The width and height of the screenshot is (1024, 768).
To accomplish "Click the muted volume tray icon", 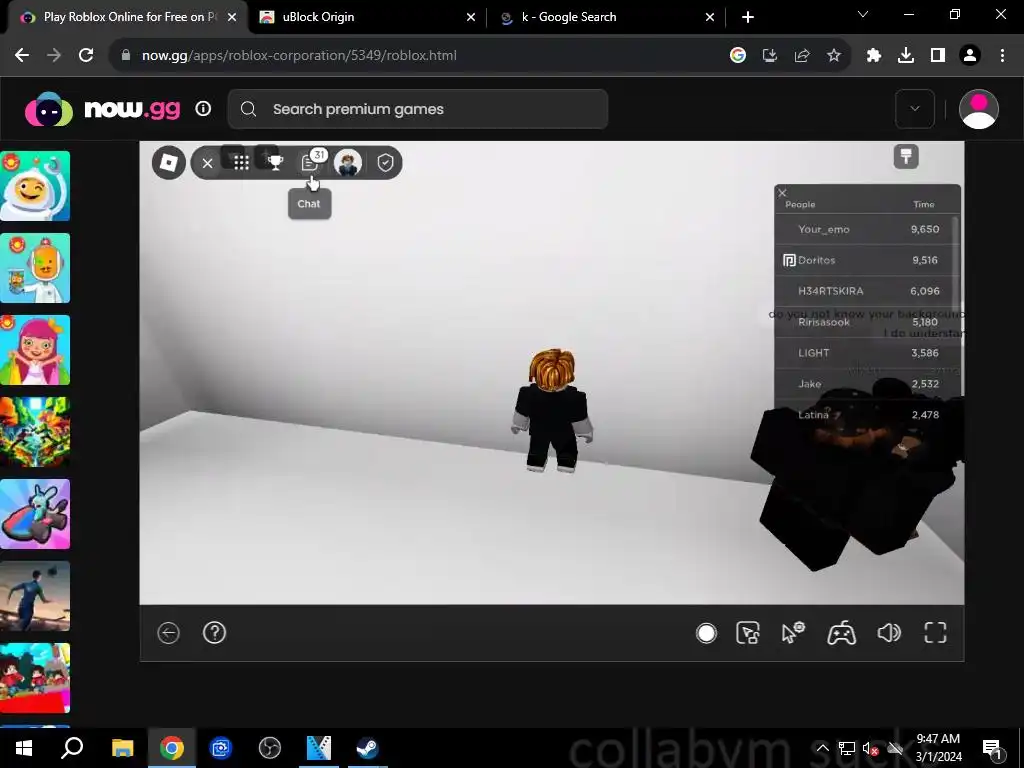I will 870,748.
